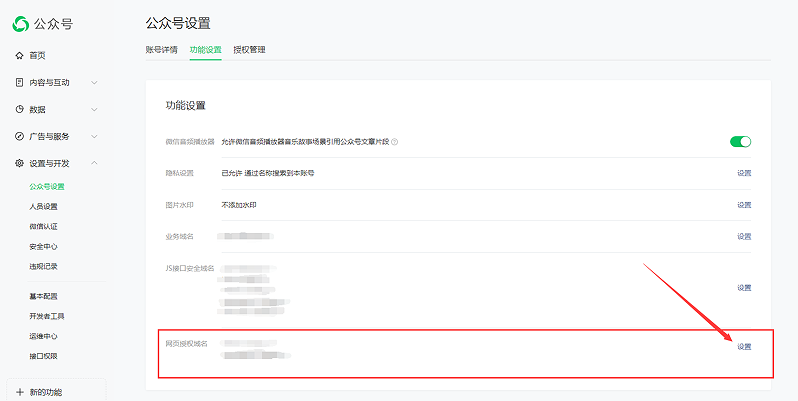Click the help question mark next to 微信音频播放器 description
798x401 pixels.
point(394,142)
